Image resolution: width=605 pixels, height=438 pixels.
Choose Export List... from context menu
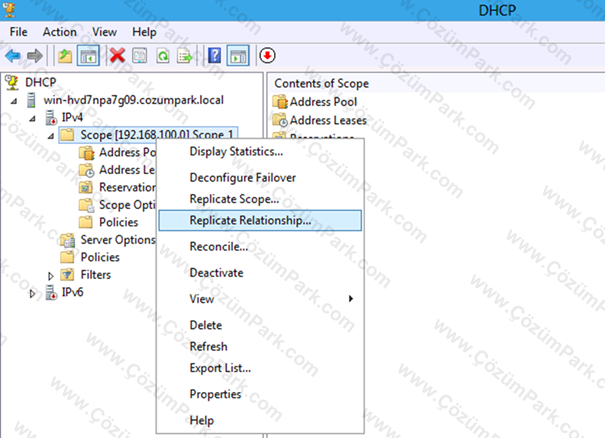click(x=260, y=368)
